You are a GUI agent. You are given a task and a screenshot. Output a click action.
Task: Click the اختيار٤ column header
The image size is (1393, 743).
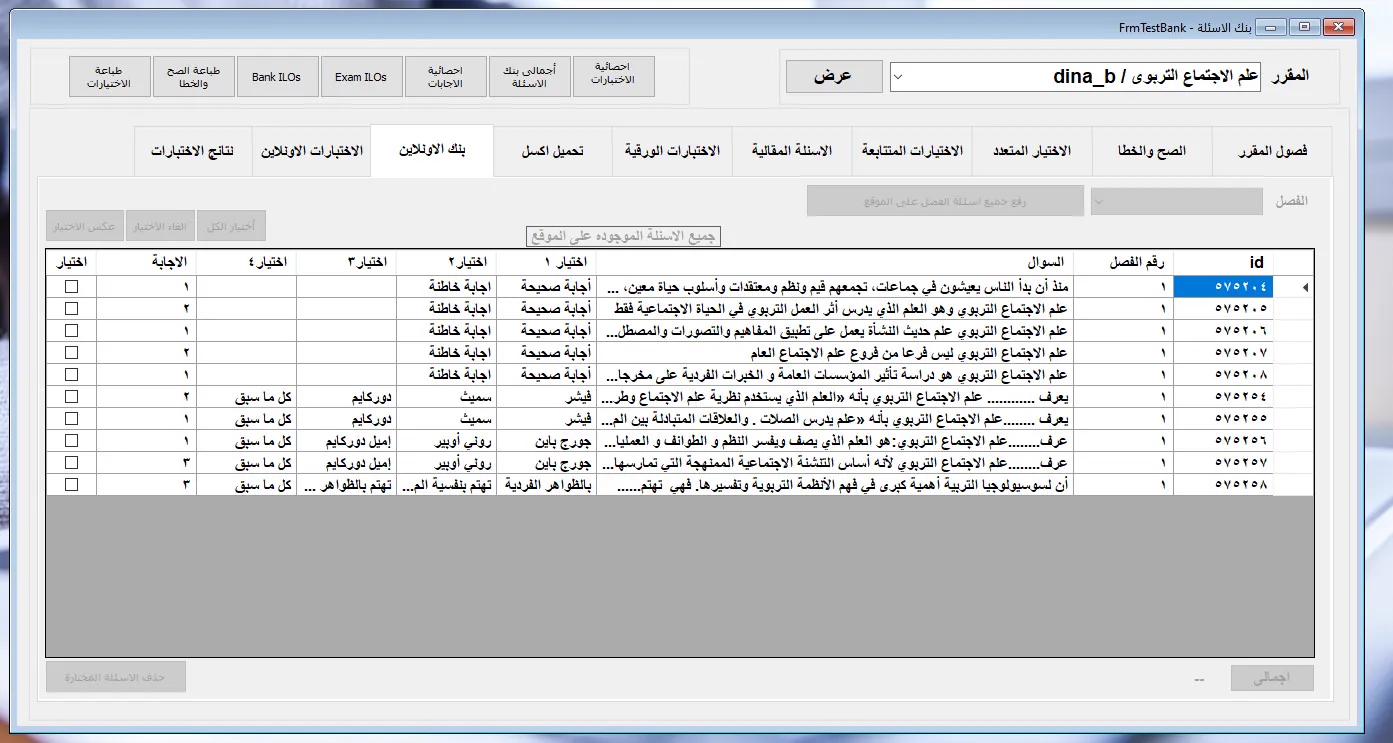pos(246,262)
